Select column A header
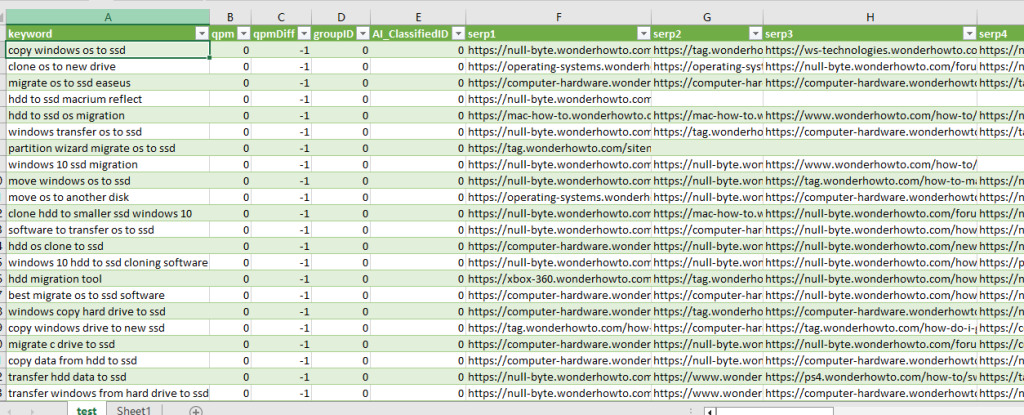 [x=108, y=17]
